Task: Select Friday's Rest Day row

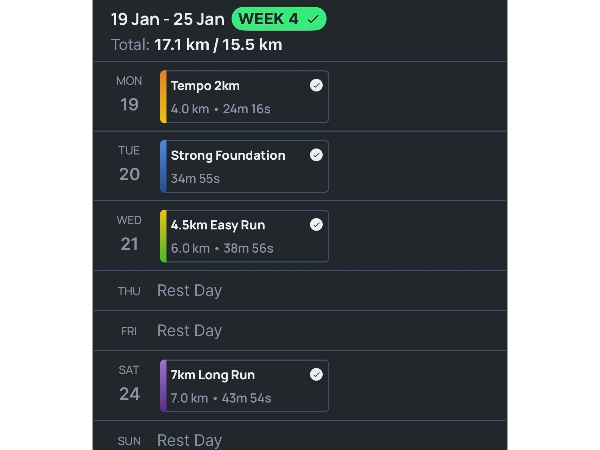Action: 189,331
